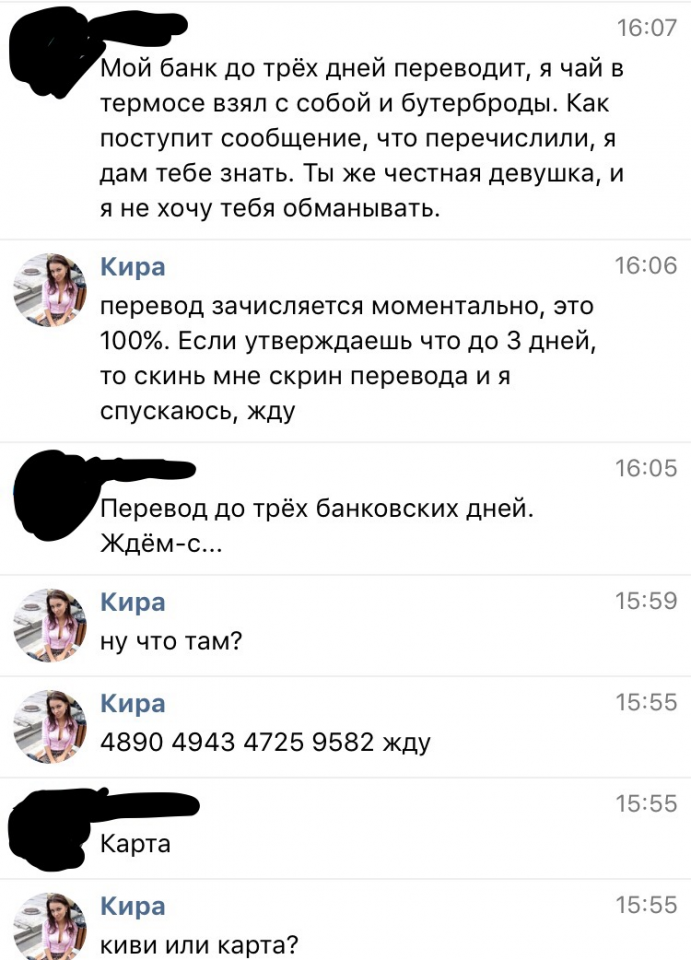Tap the 15:59 timestamp
691x960 pixels.
click(x=646, y=601)
